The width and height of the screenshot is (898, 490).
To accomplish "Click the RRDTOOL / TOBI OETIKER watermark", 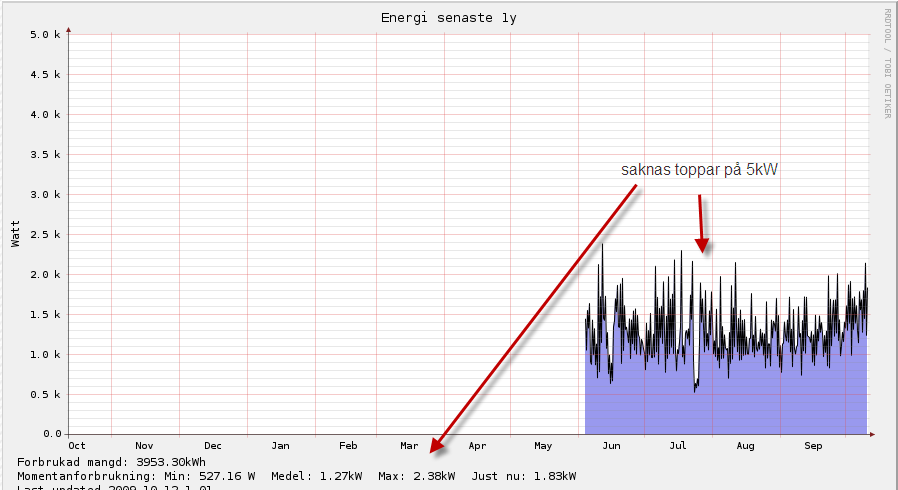I will coord(886,63).
